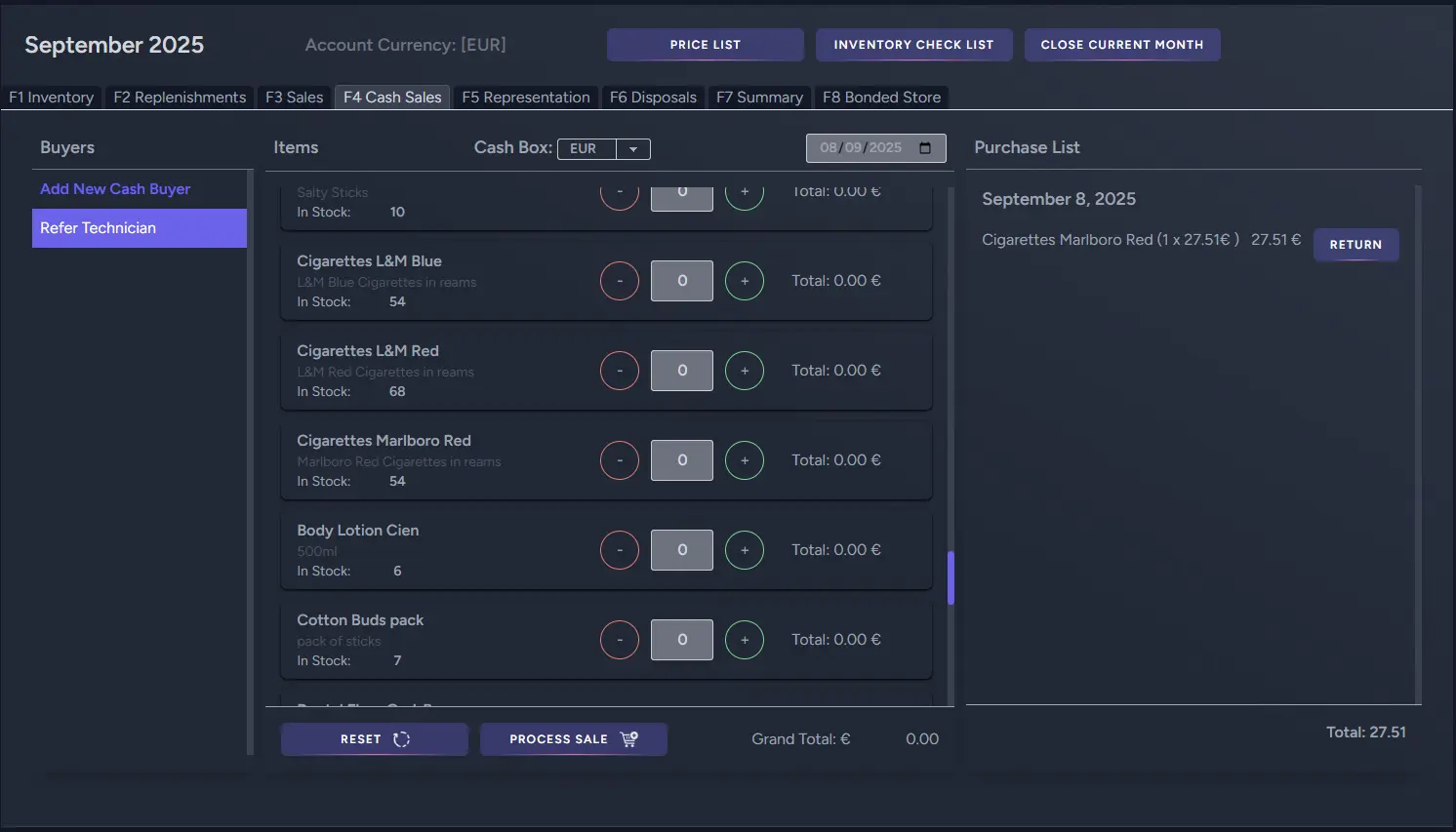Image resolution: width=1456 pixels, height=832 pixels.
Task: Click the Process Sale button
Action: [x=573, y=739]
